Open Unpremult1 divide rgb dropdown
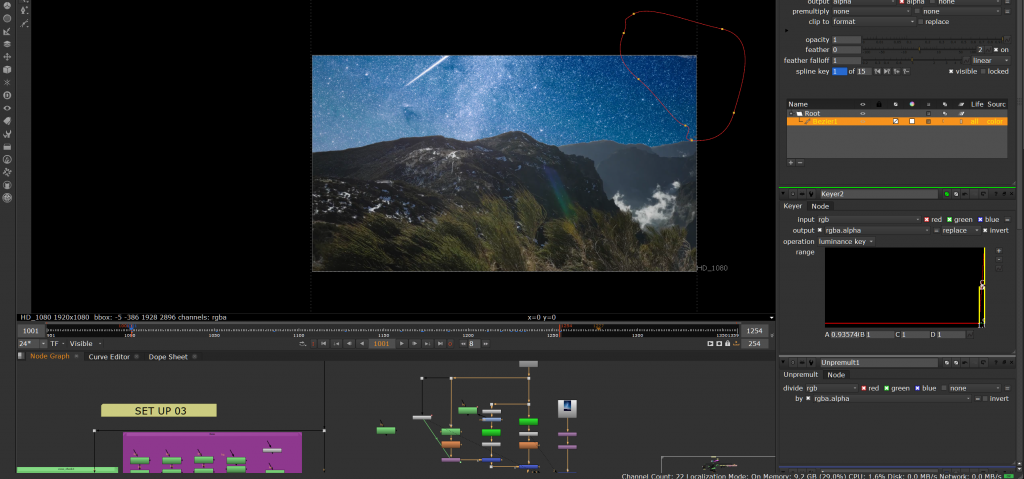The image size is (1024, 479). click(x=831, y=388)
